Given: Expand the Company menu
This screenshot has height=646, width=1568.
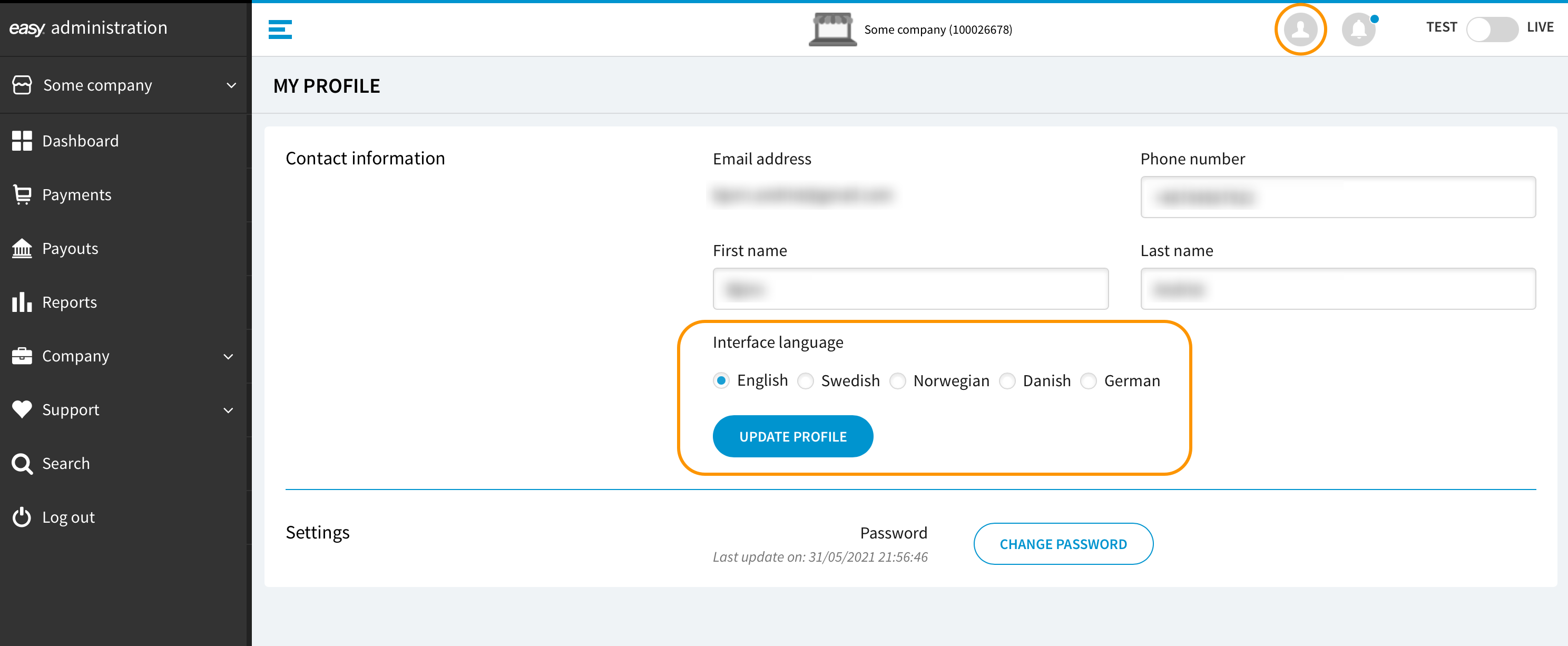Looking at the screenshot, I should (76, 356).
